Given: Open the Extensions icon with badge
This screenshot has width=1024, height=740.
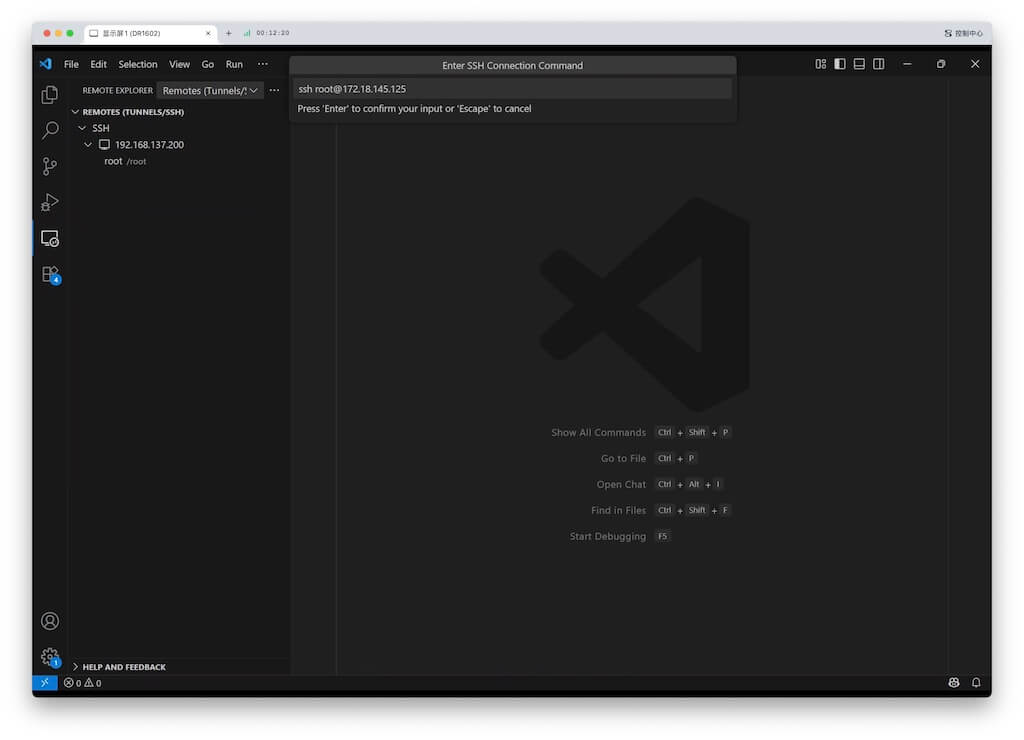Looking at the screenshot, I should (x=49, y=274).
